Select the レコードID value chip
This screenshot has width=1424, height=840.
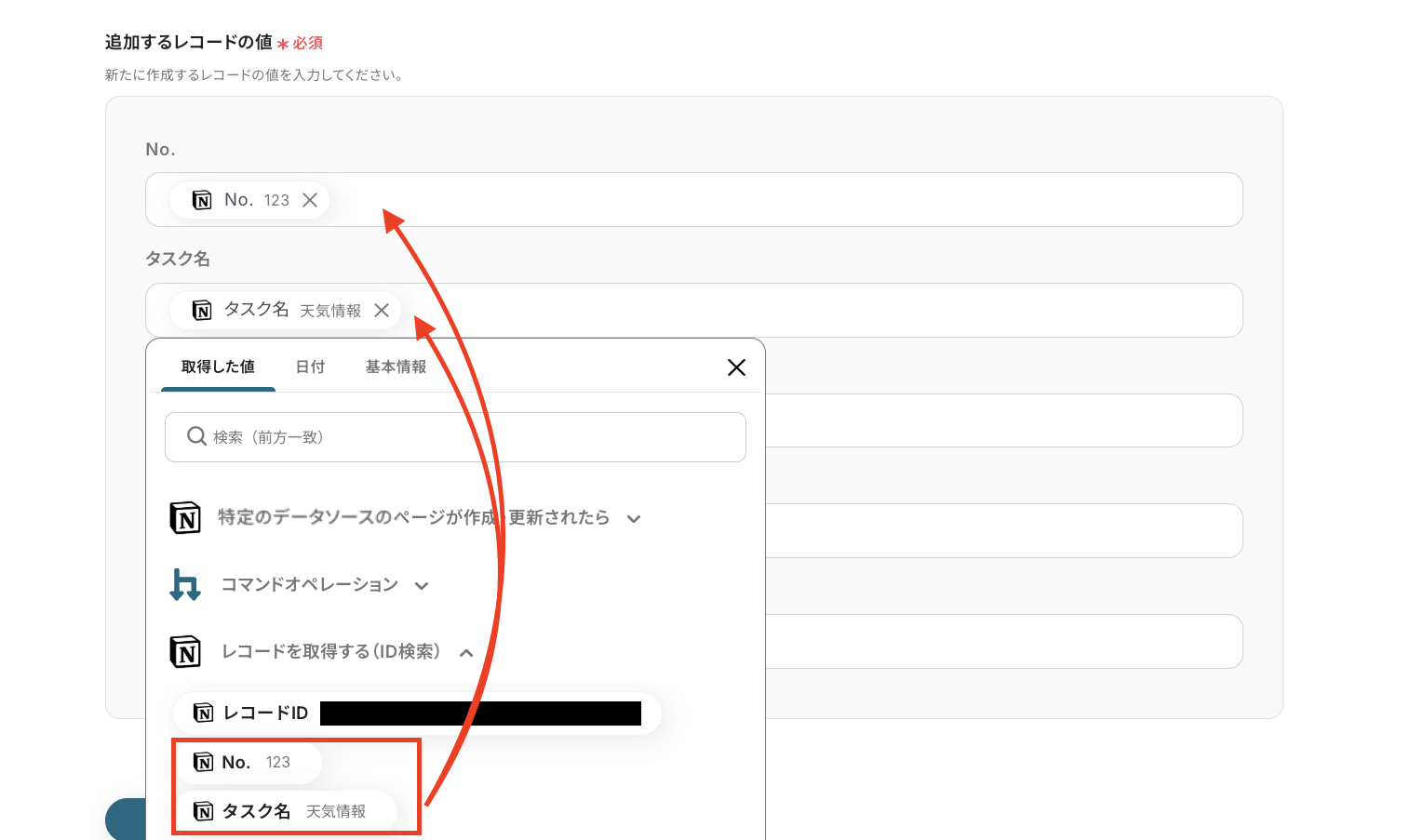point(417,713)
